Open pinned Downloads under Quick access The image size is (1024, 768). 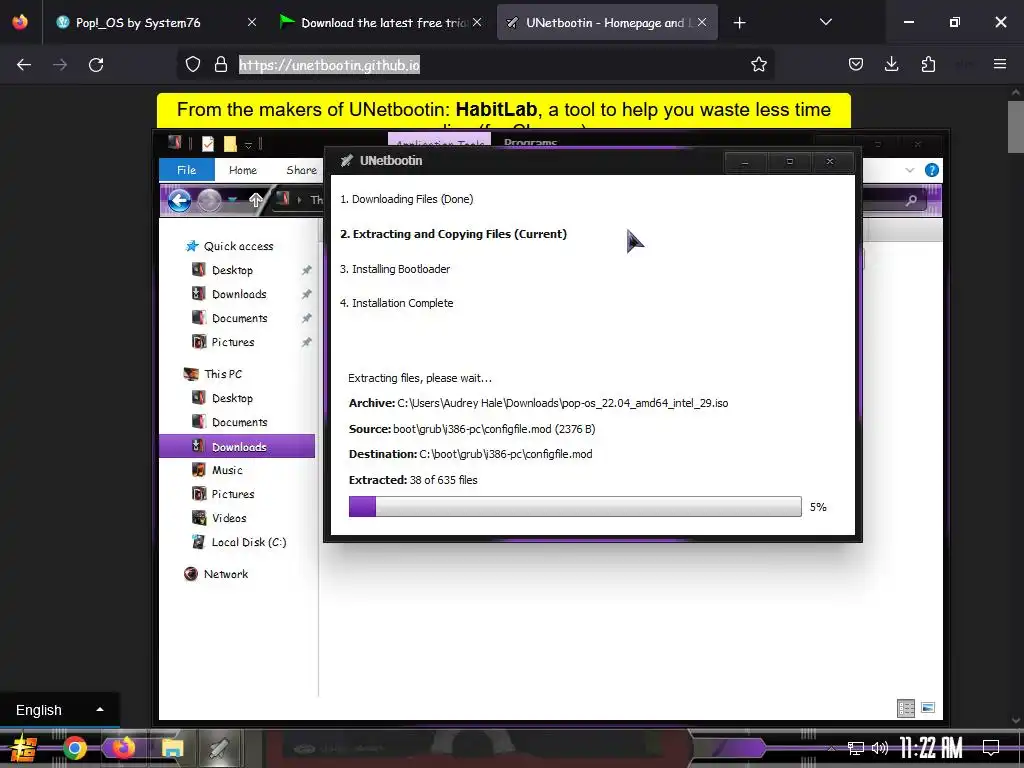239,294
